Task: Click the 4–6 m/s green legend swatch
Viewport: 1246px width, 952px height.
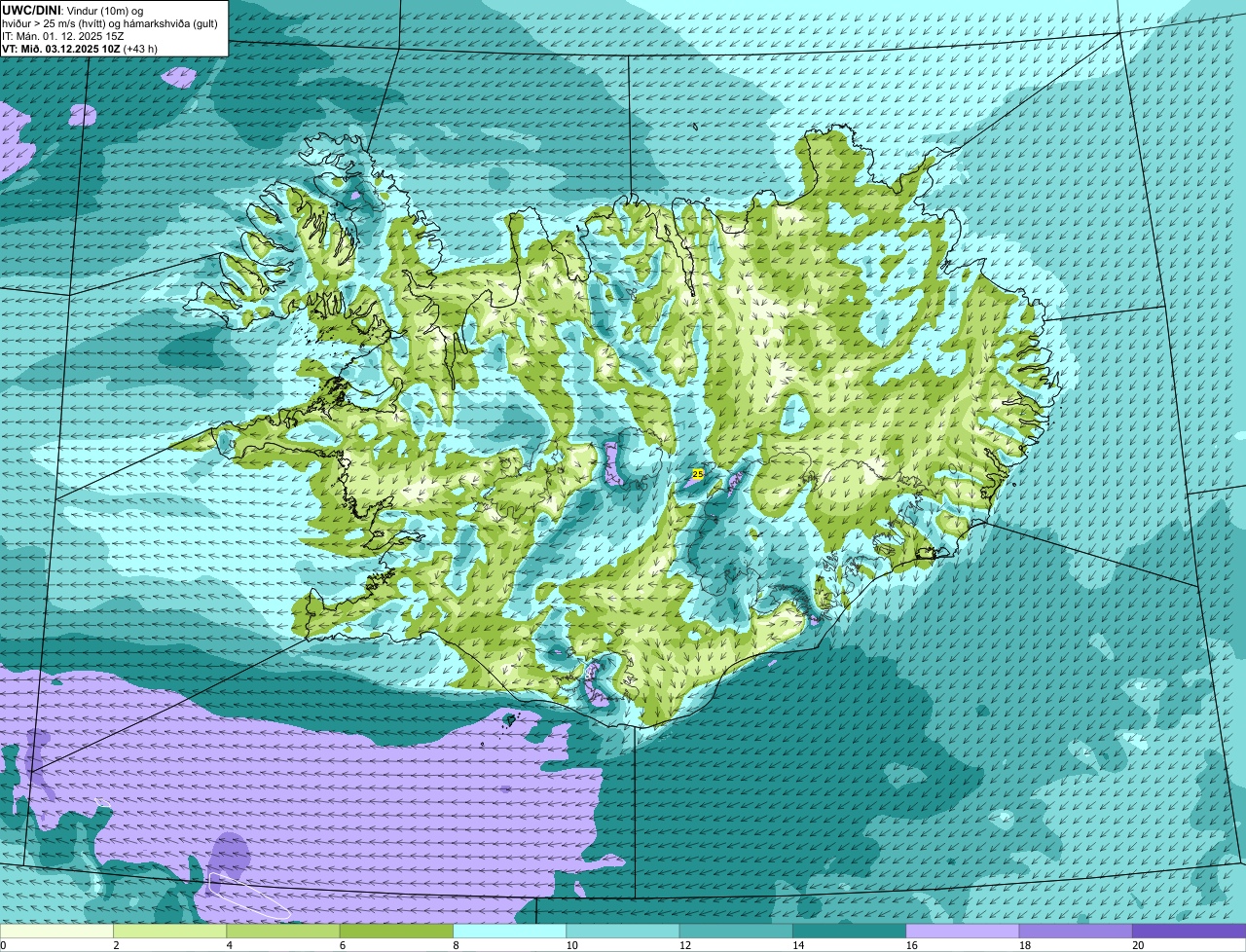Action: 284,932
